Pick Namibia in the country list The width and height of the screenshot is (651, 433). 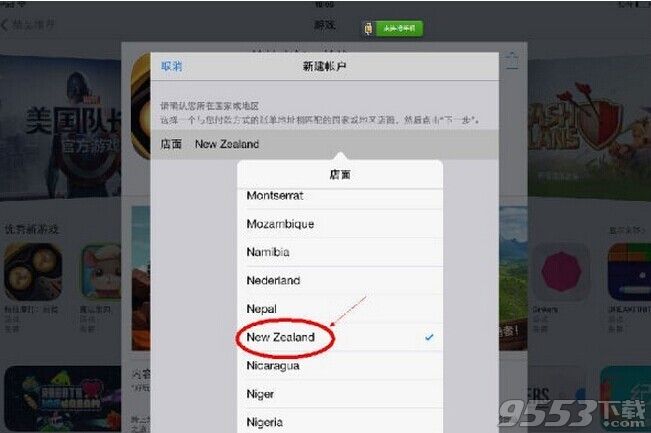tap(340, 252)
